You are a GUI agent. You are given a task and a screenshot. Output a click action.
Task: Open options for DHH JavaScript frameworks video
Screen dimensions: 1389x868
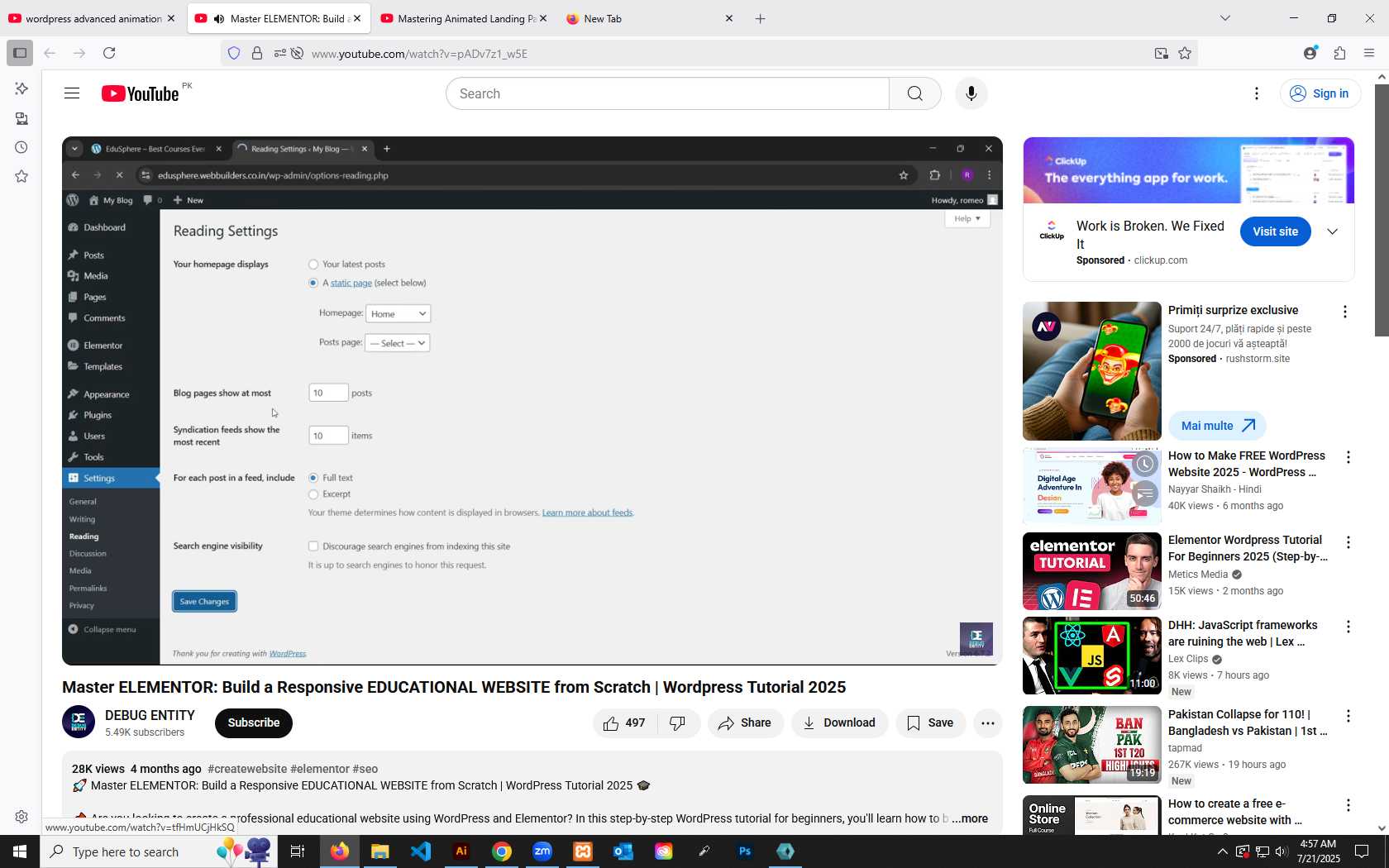pos(1348,627)
